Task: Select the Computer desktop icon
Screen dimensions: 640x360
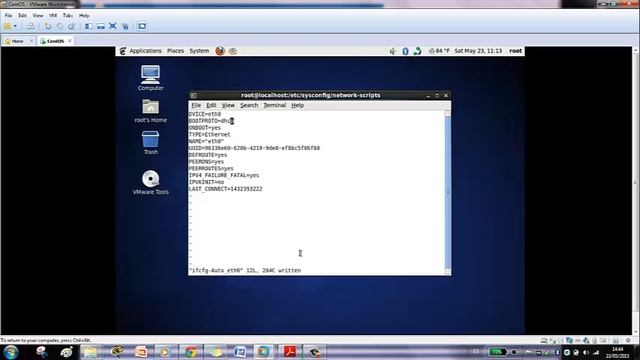Action: [150, 78]
